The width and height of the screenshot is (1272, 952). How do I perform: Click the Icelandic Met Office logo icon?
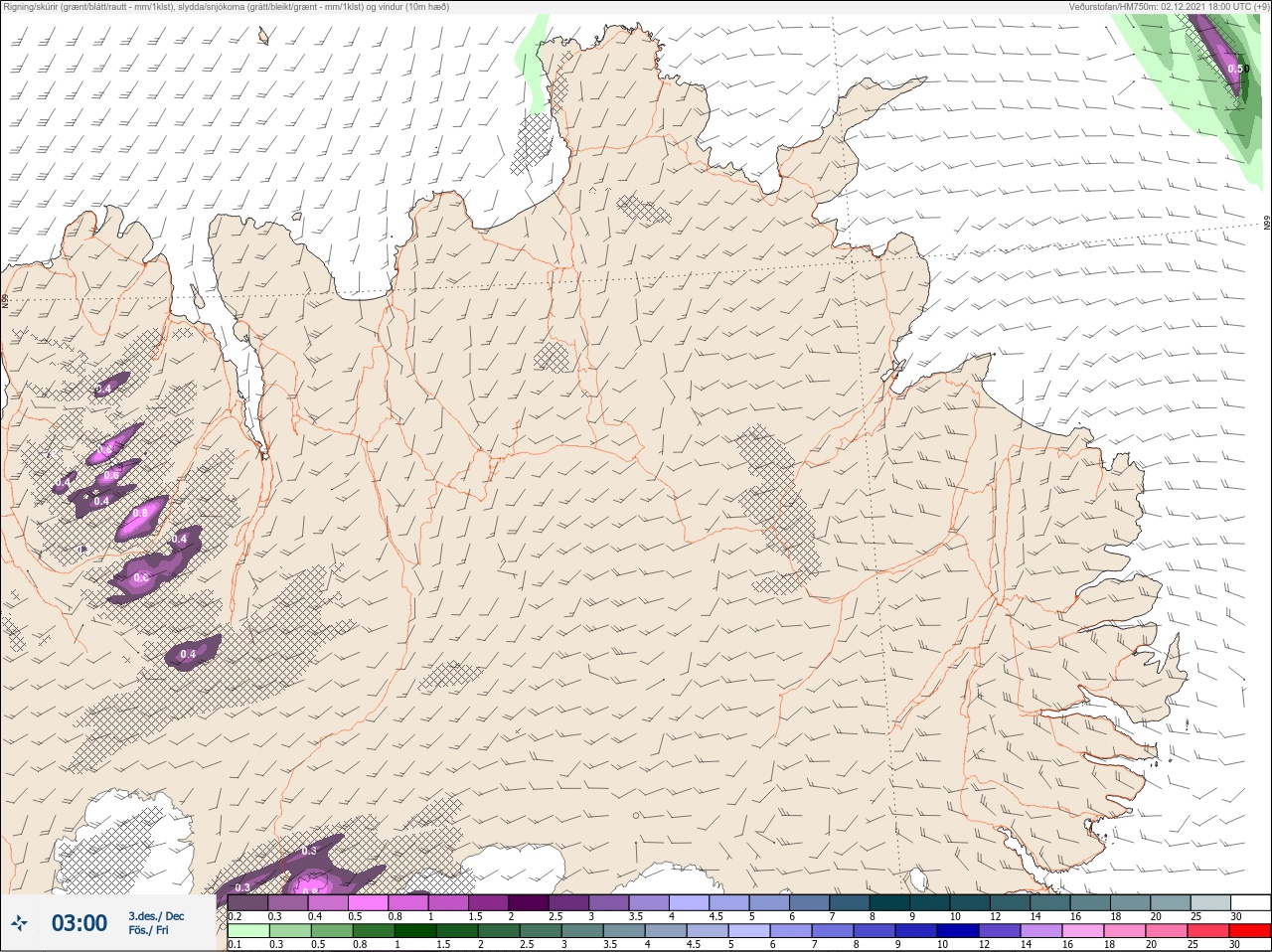(18, 923)
